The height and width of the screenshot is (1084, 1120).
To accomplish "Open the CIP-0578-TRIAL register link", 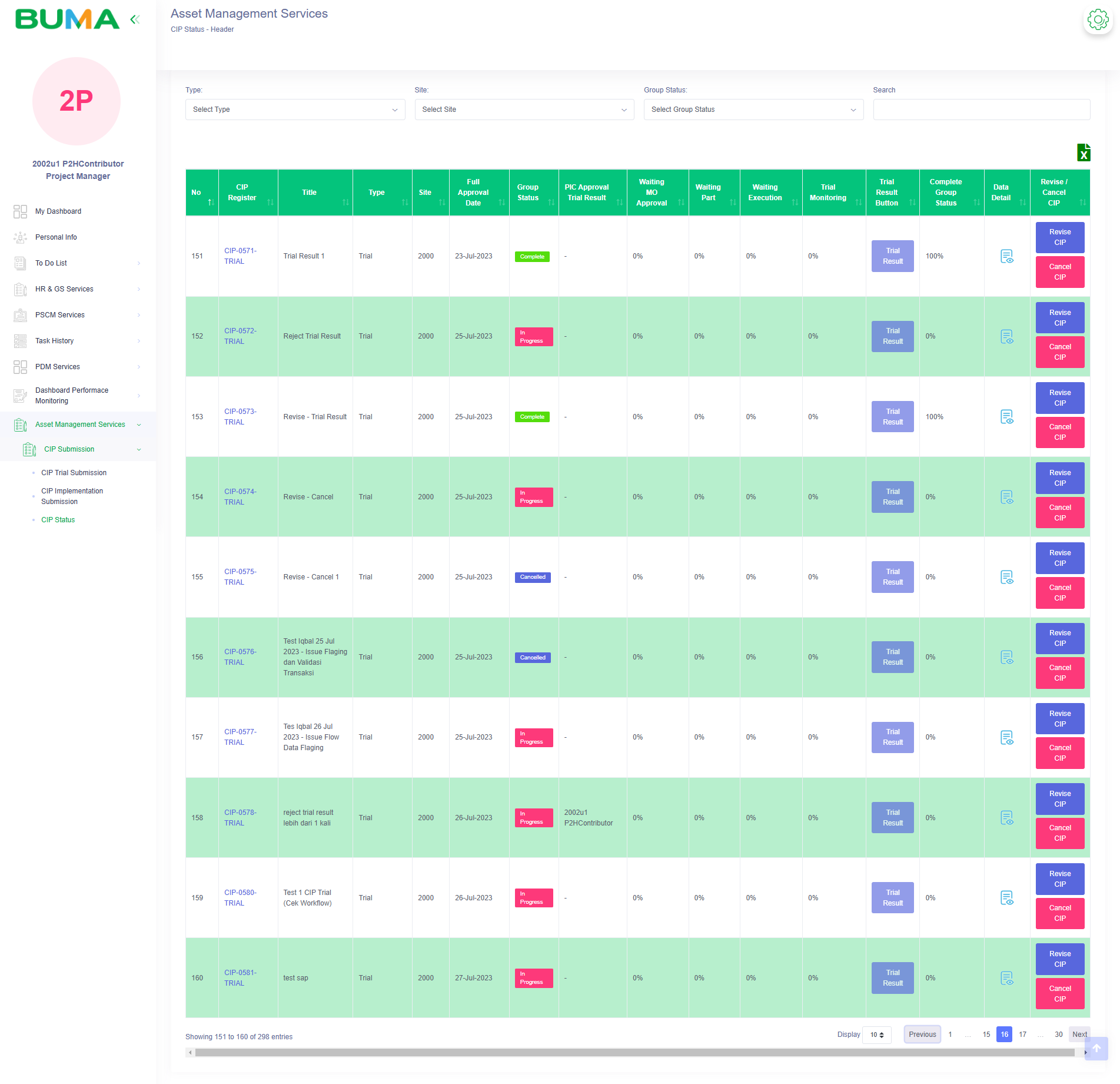I will pyautogui.click(x=240, y=818).
